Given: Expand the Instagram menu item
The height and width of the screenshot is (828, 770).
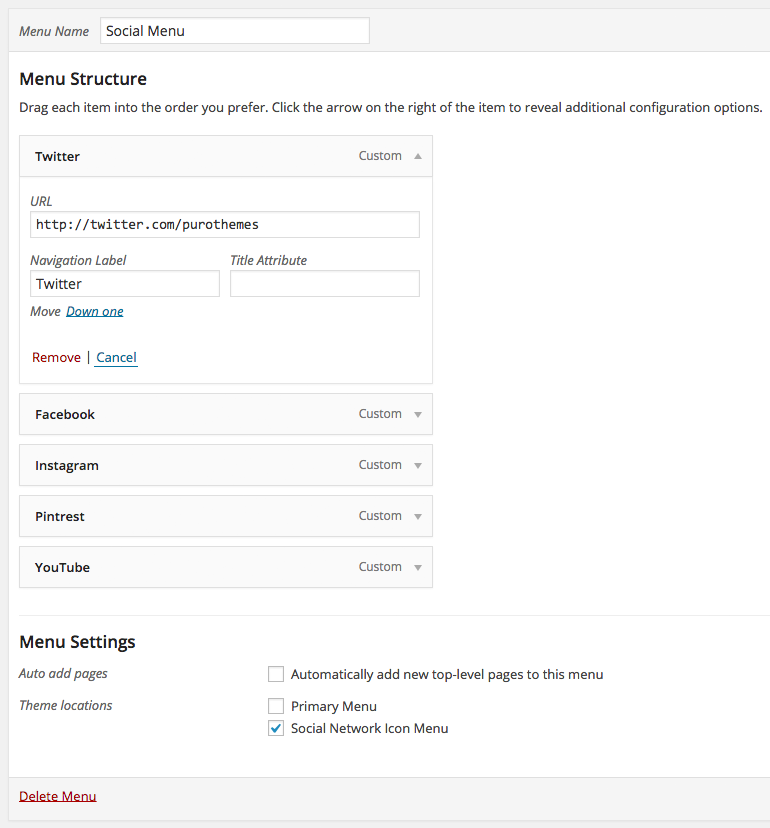Looking at the screenshot, I should tap(419, 465).
